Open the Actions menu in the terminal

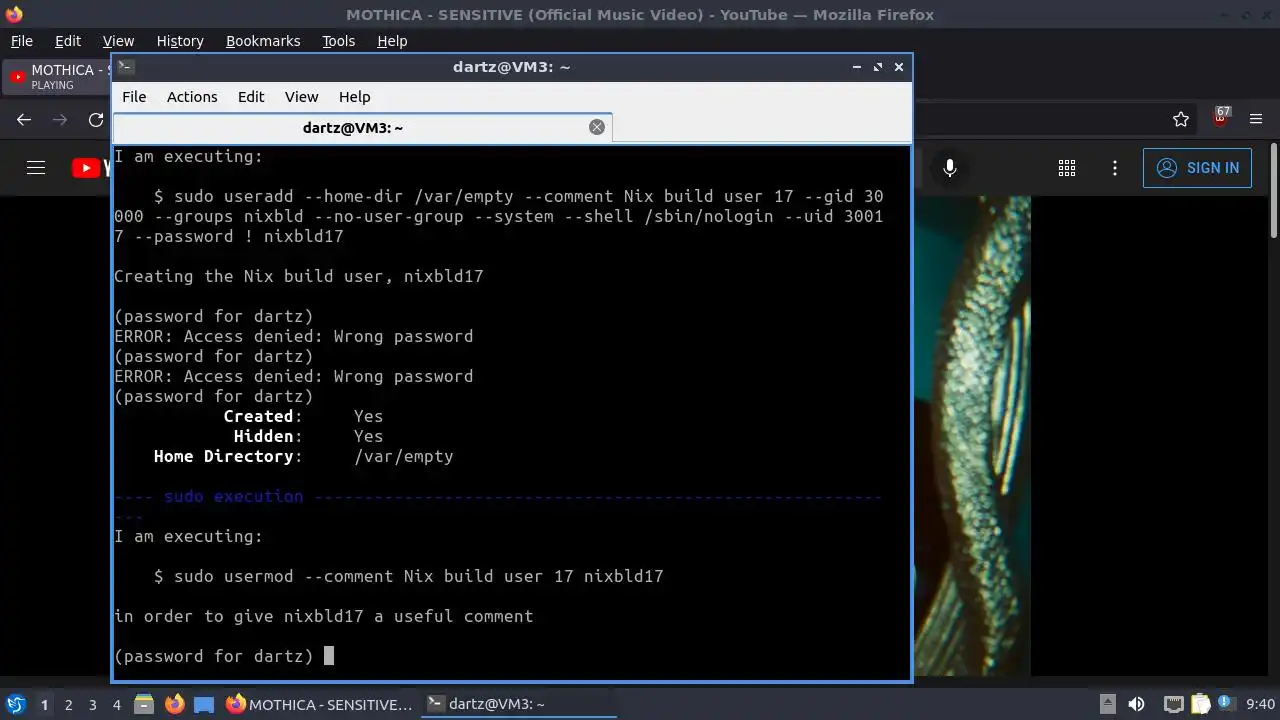192,97
